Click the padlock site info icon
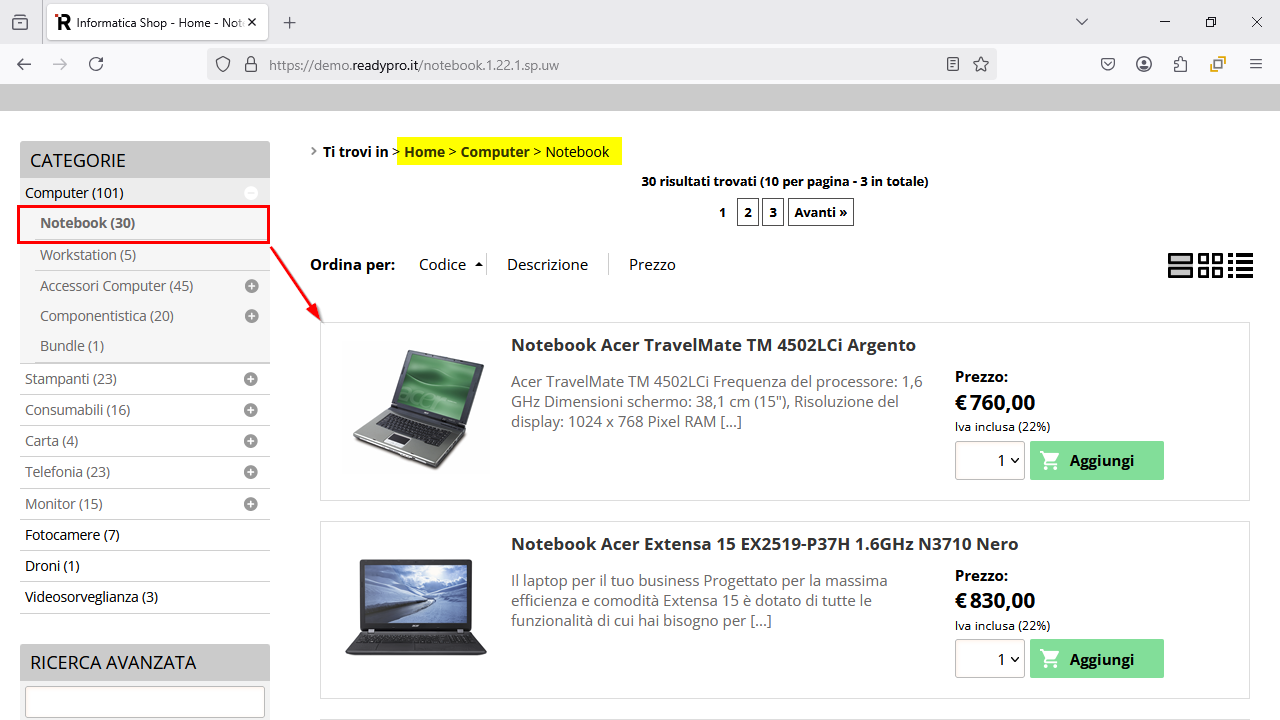This screenshot has width=1280, height=720. (x=250, y=64)
